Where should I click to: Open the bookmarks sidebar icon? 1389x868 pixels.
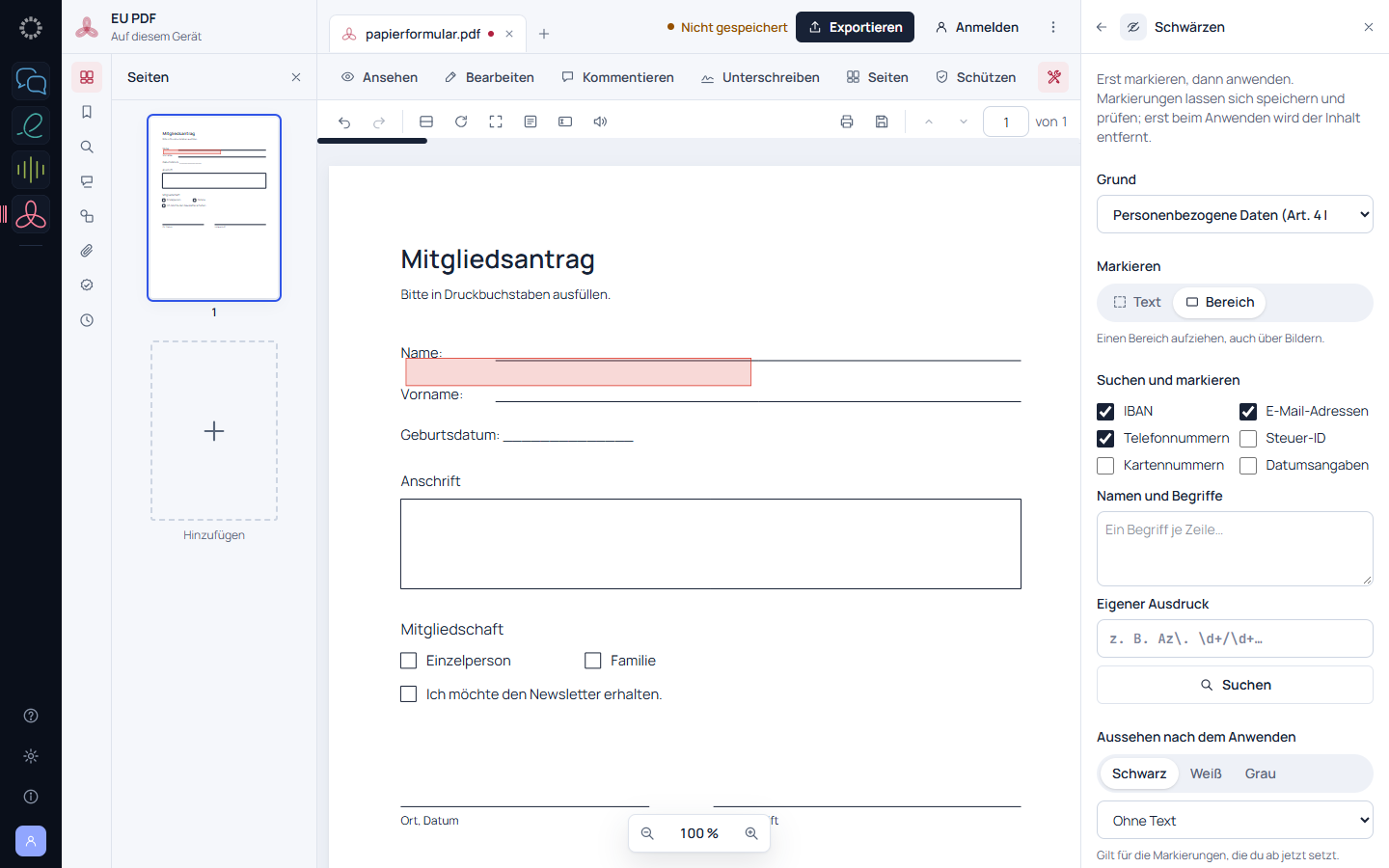pyautogui.click(x=87, y=112)
